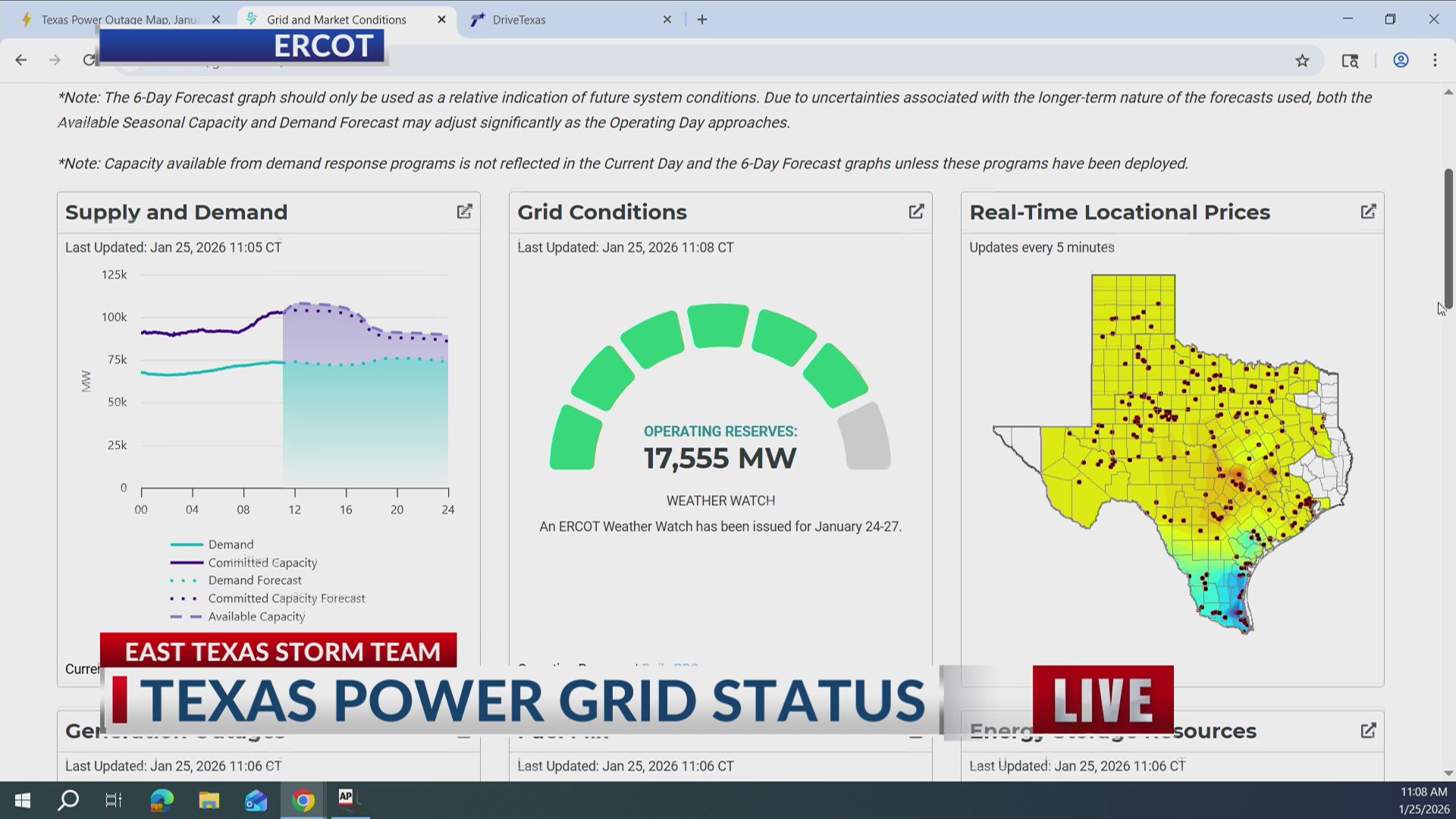The image size is (1456, 819).
Task: Open Real-Time Locational Prices in new window
Action: 1368,211
